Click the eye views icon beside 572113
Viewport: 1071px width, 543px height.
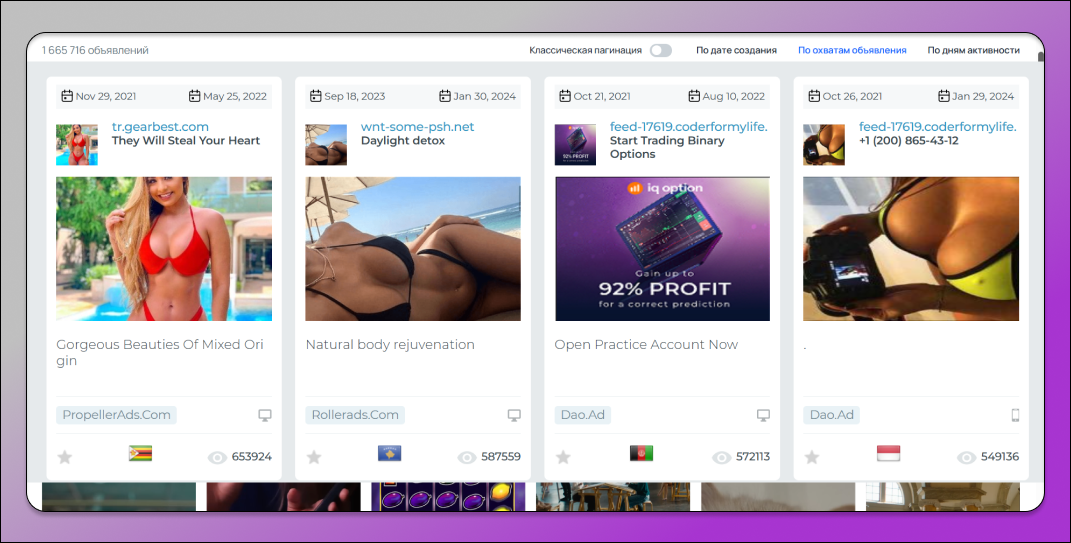click(x=722, y=457)
